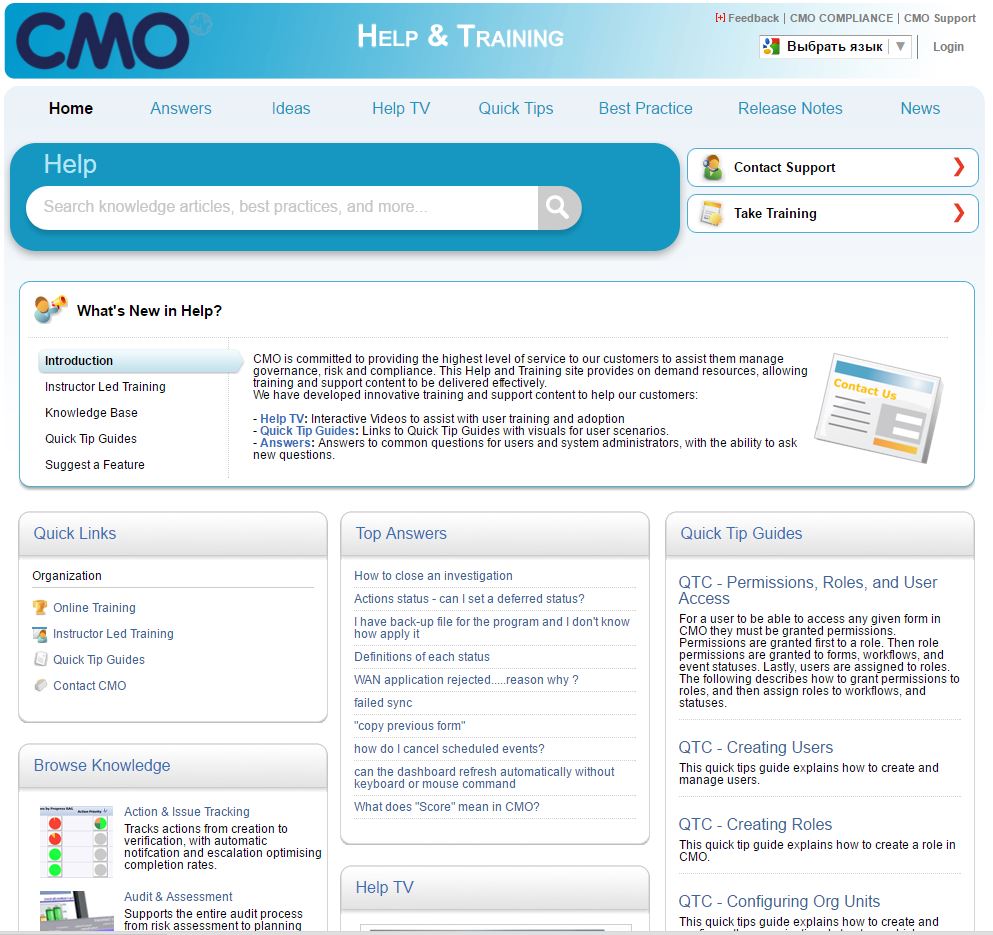
Task: Open the back-up file question link
Action: [492, 628]
